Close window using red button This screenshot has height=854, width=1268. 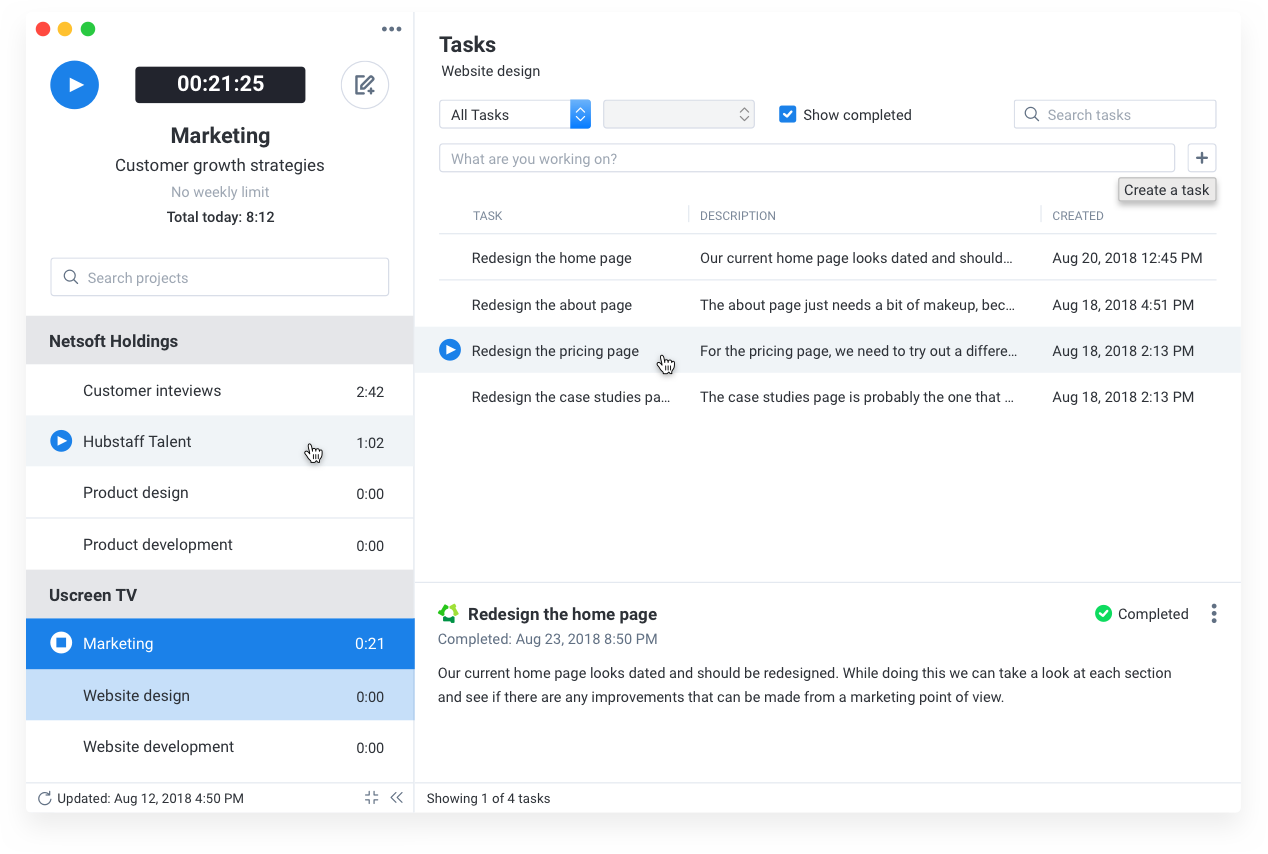[43, 29]
